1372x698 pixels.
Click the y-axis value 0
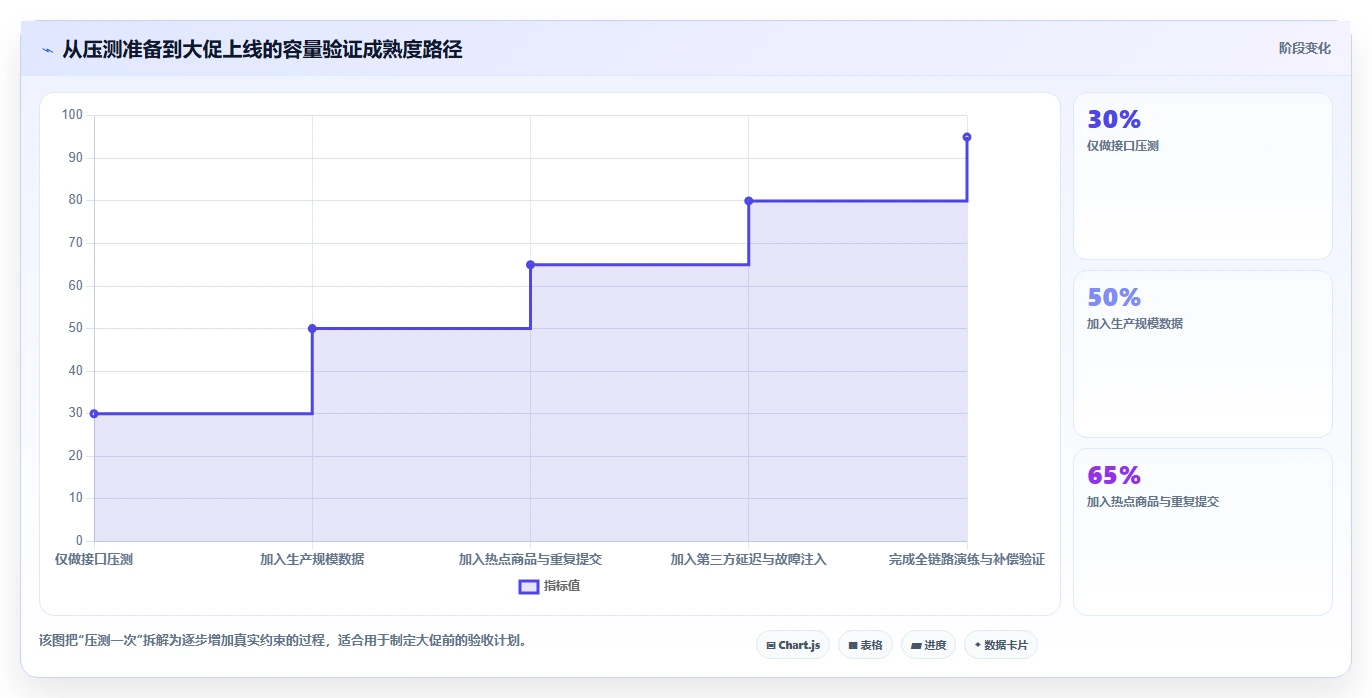pyautogui.click(x=80, y=541)
